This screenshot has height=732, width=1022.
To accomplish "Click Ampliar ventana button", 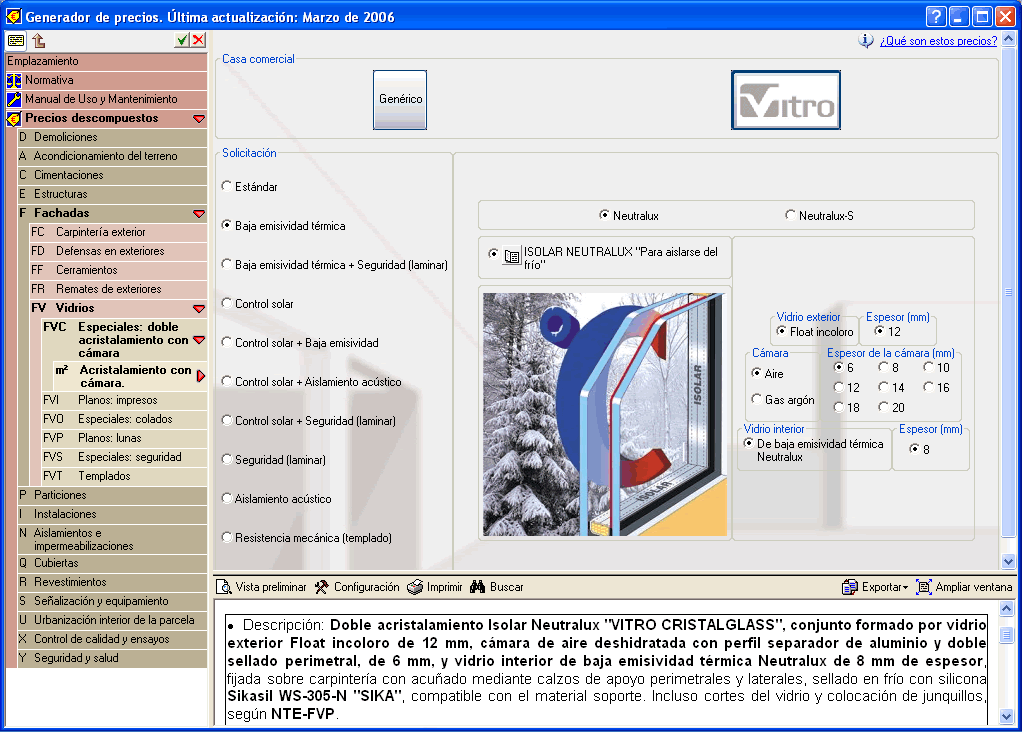I will [x=964, y=587].
